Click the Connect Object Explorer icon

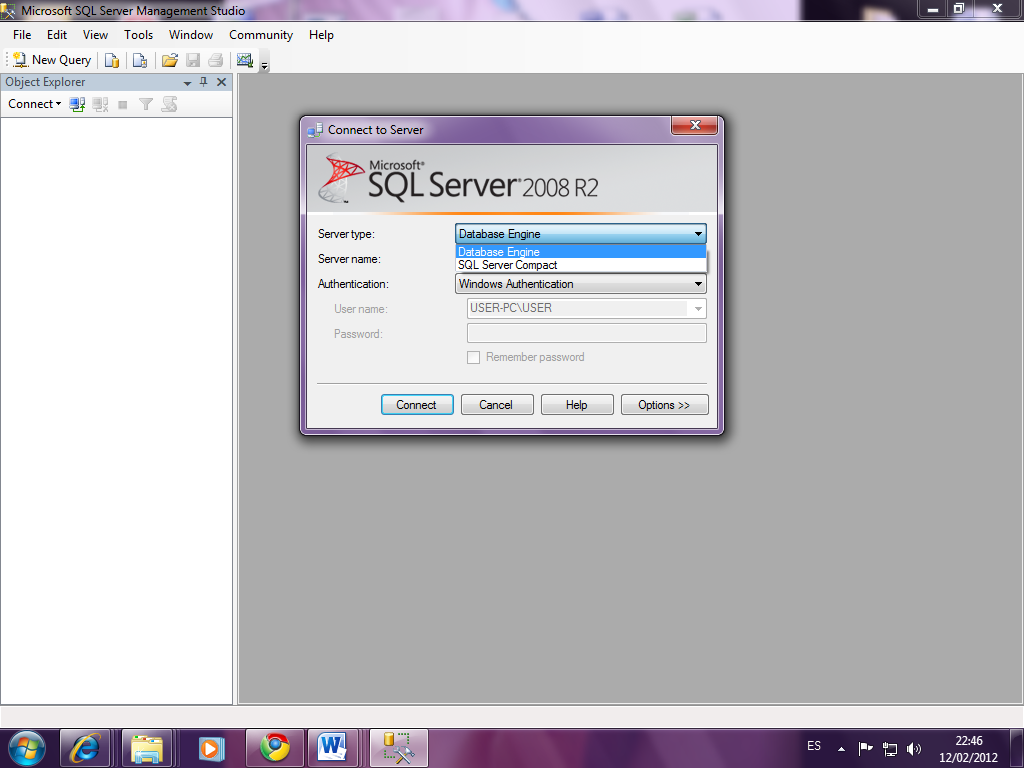tap(77, 104)
